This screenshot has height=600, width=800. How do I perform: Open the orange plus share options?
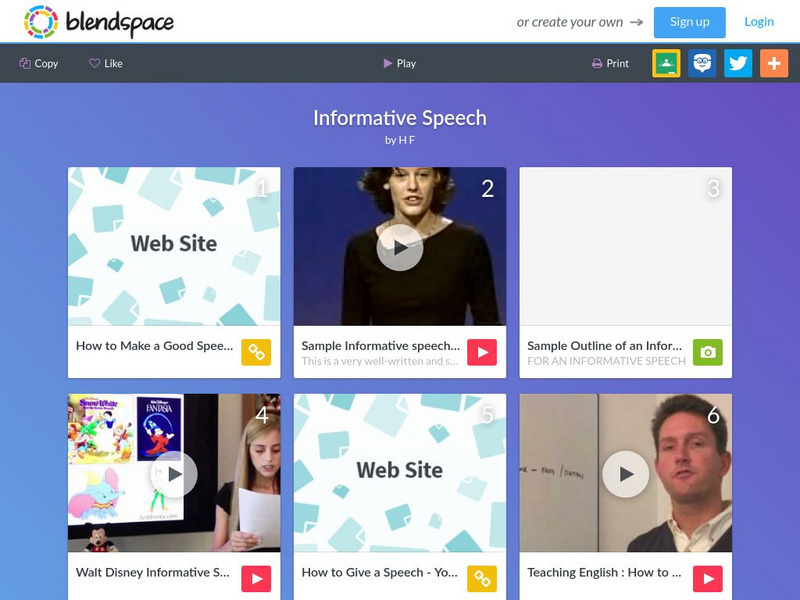coord(774,63)
